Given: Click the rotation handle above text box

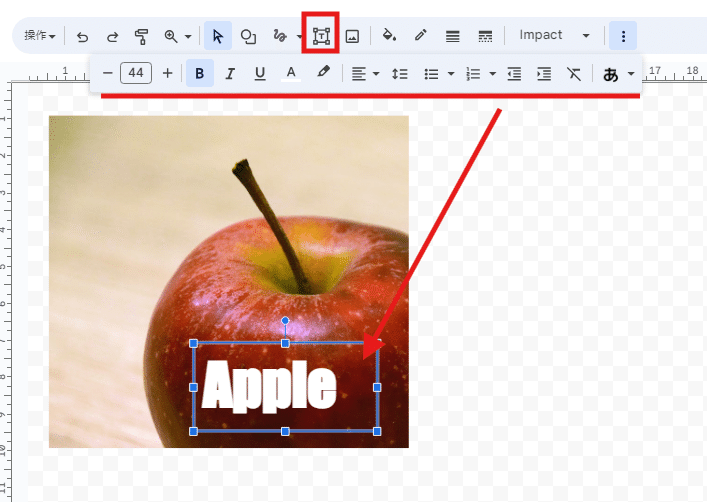Looking at the screenshot, I should [x=285, y=321].
